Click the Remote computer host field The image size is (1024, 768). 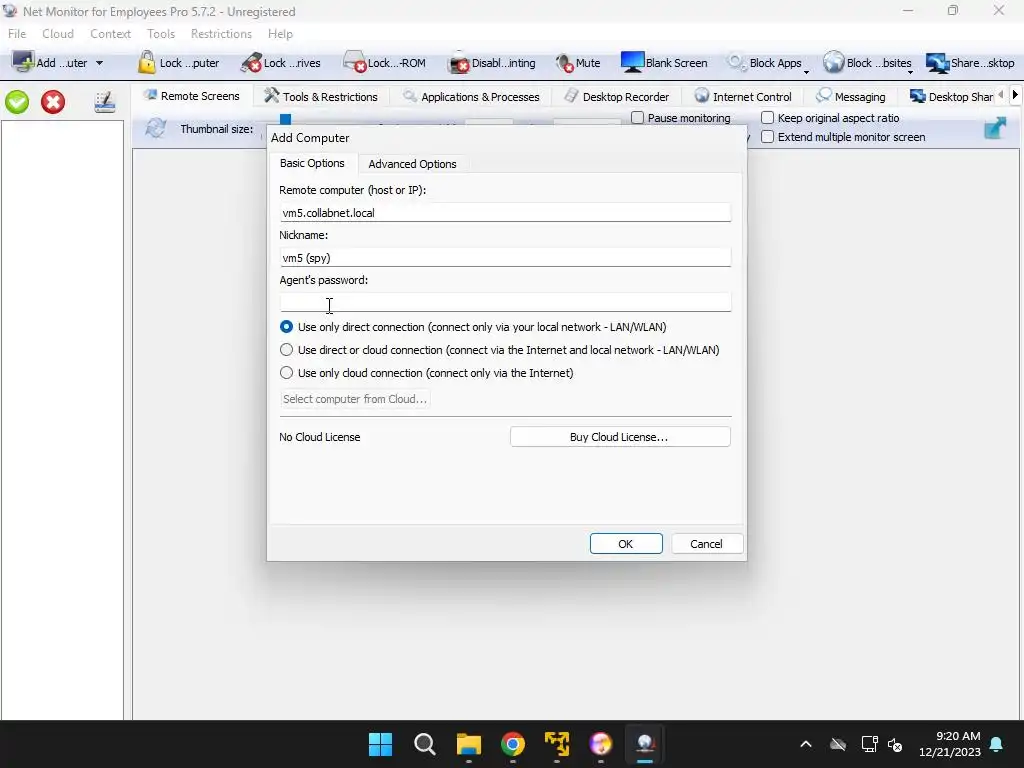[505, 212]
